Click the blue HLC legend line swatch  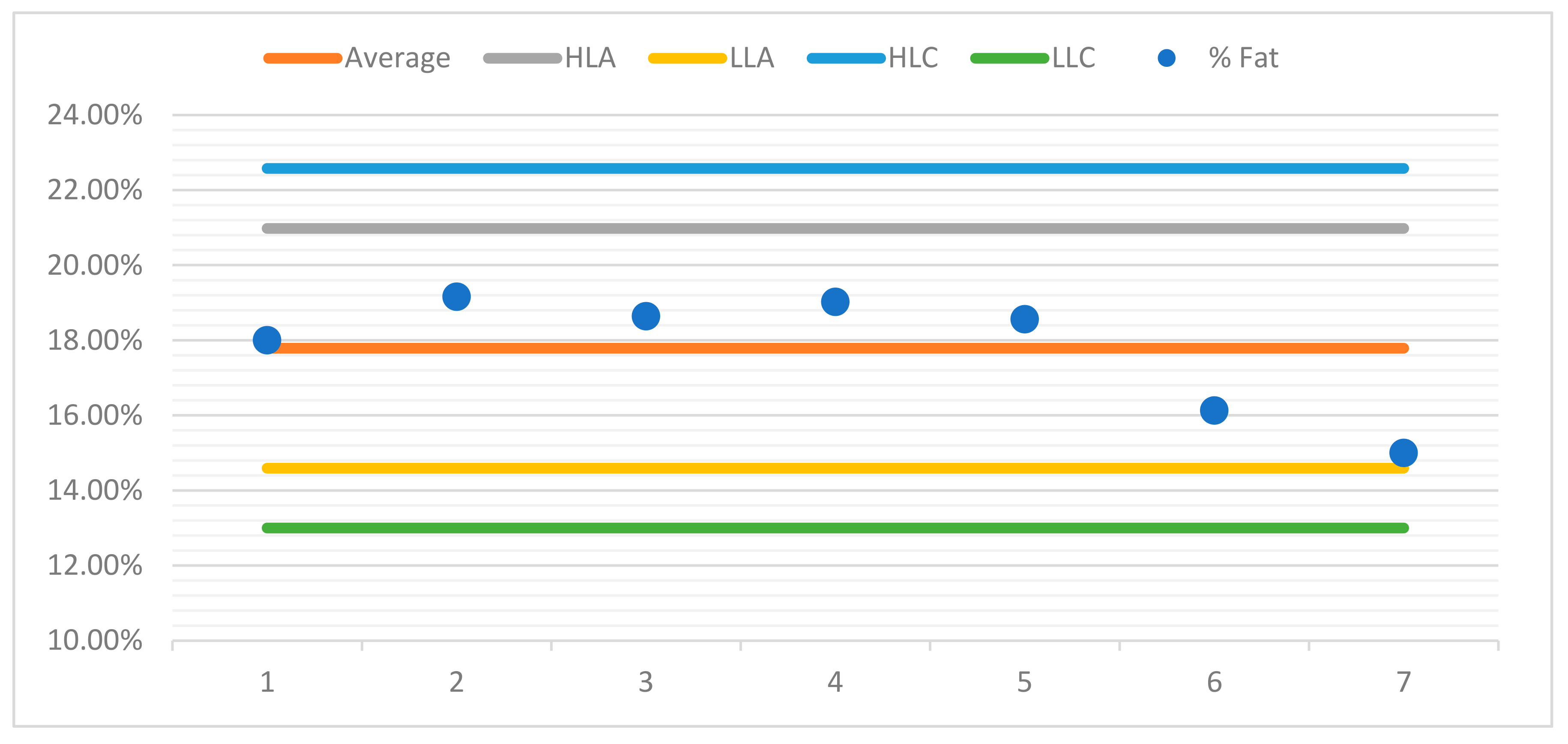click(x=846, y=58)
